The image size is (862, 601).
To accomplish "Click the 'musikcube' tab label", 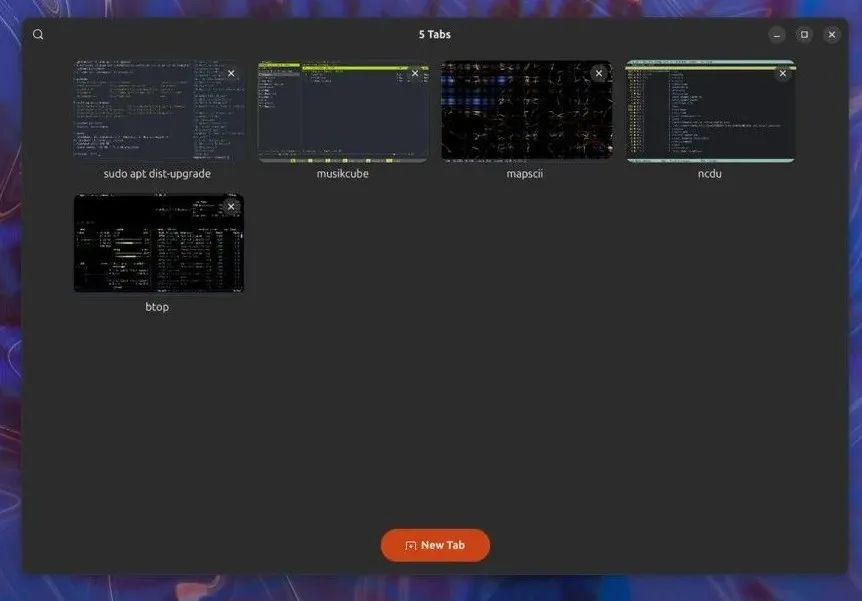I will coord(342,174).
